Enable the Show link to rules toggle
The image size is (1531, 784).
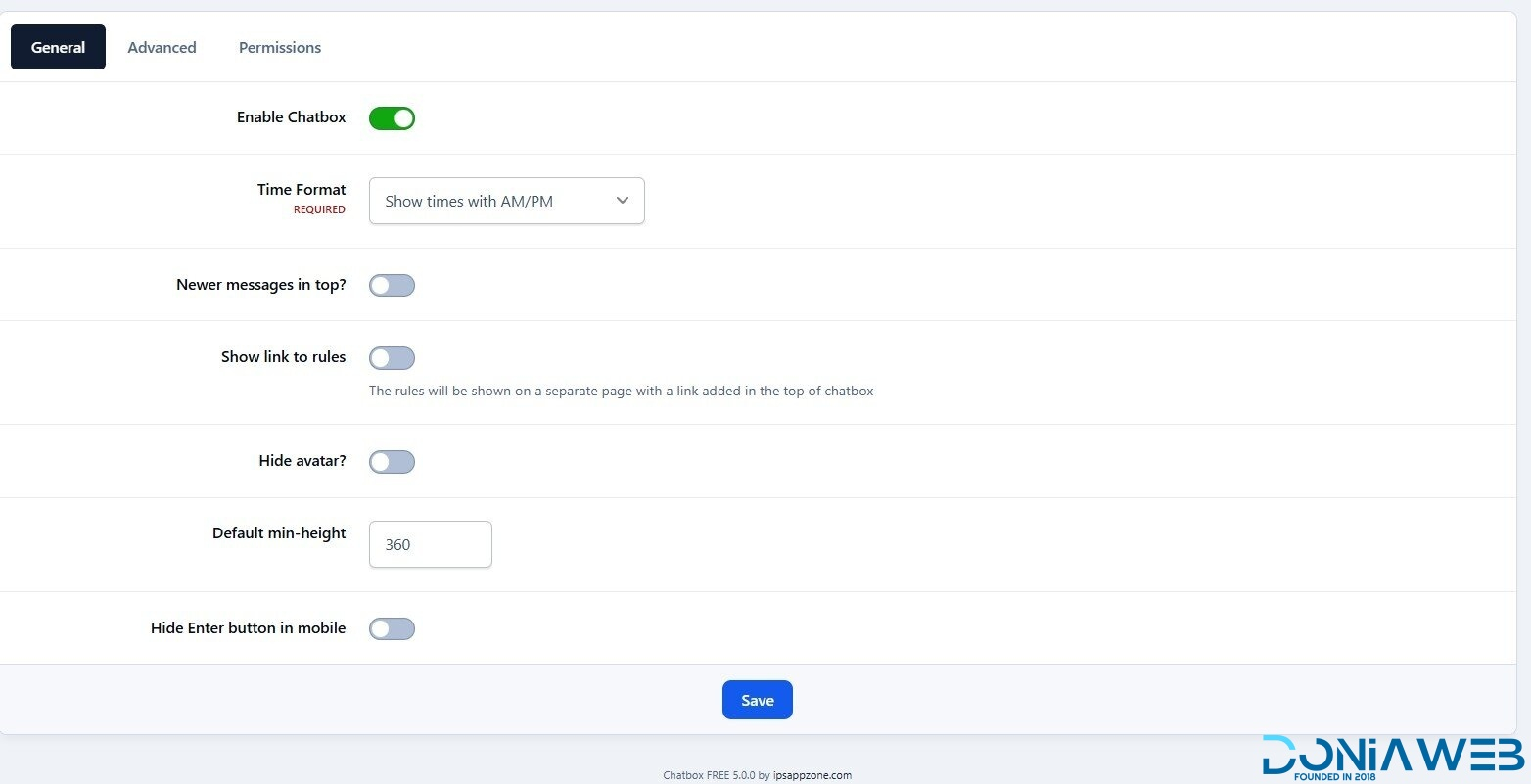point(392,358)
